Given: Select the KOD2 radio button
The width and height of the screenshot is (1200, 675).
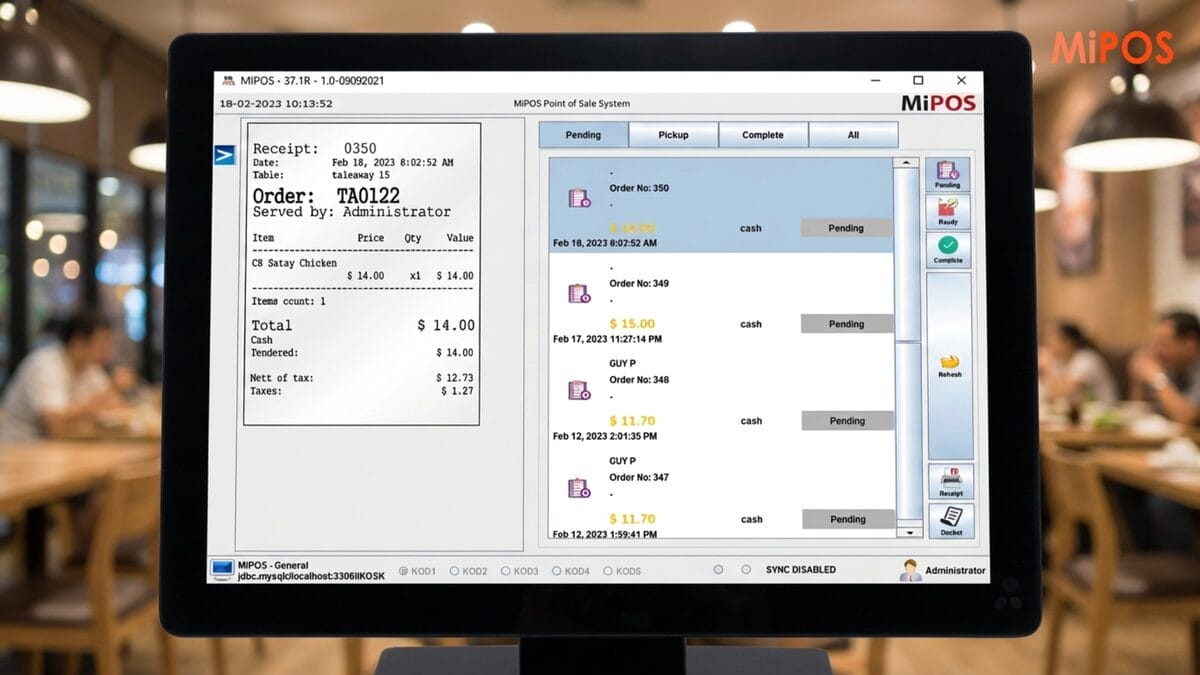Looking at the screenshot, I should pyautogui.click(x=454, y=571).
